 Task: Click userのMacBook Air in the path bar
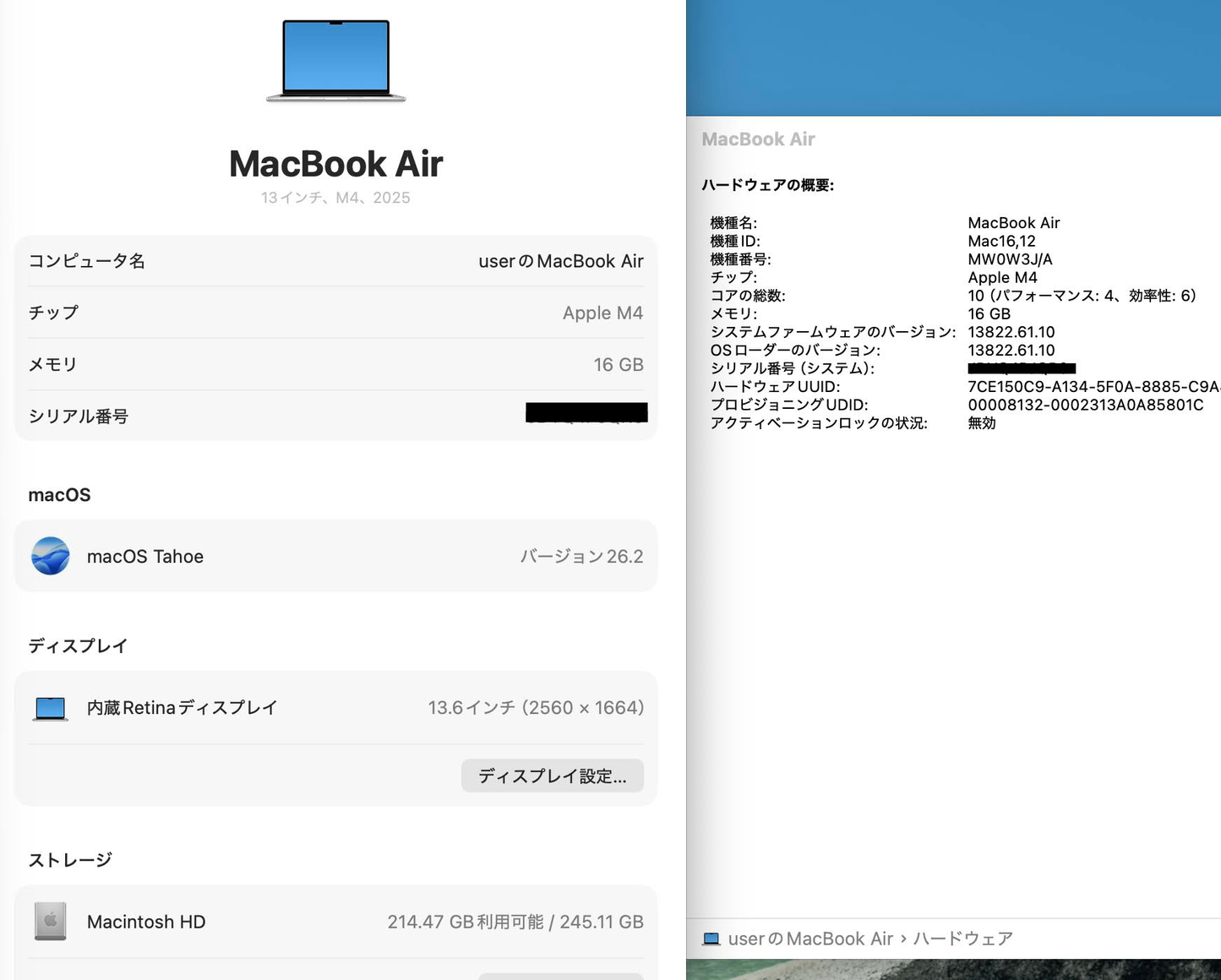coord(811,939)
